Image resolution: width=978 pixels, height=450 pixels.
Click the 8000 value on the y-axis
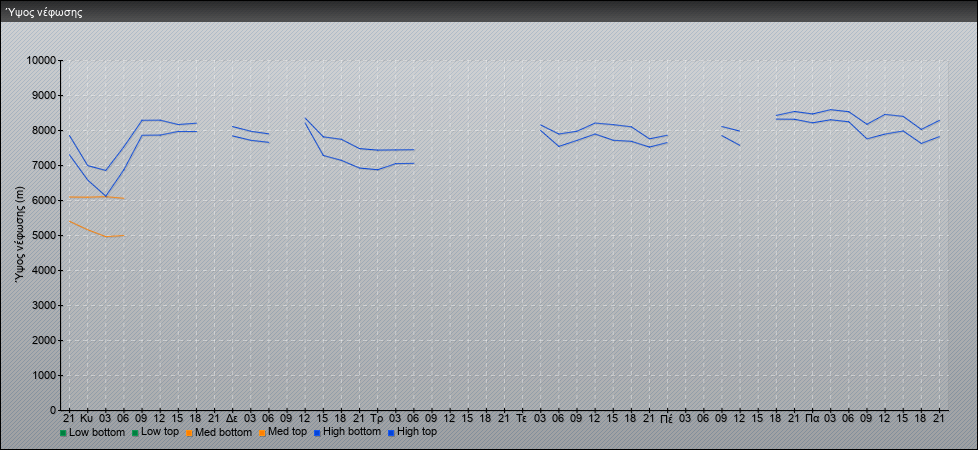[x=44, y=130]
